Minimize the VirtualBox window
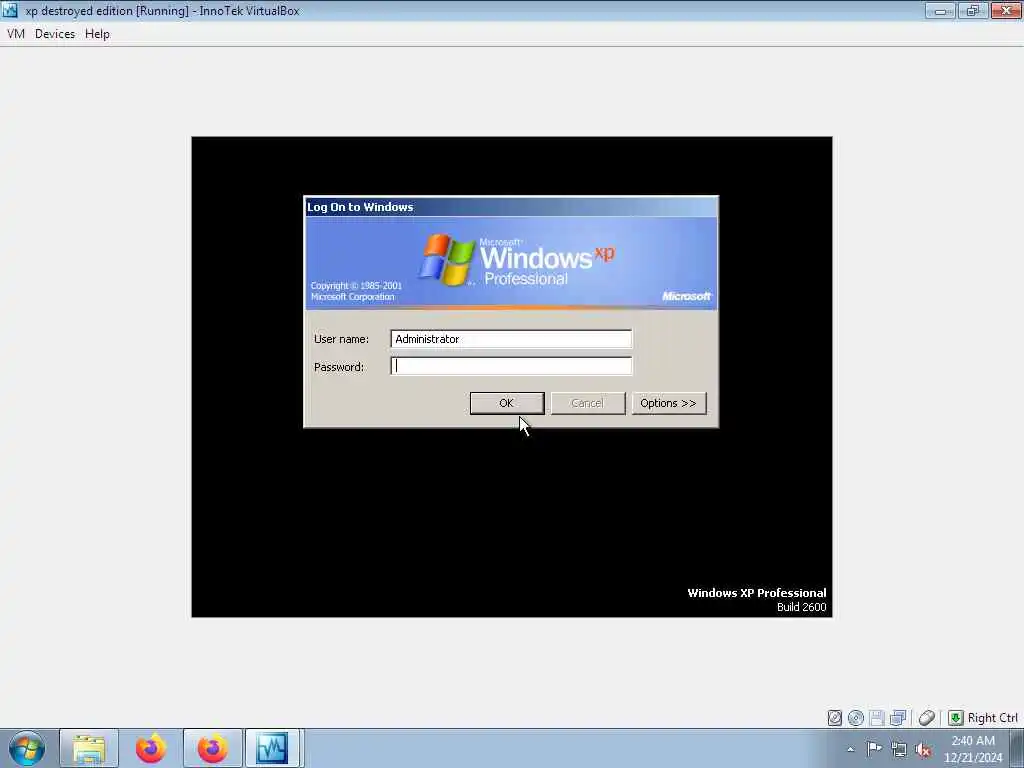The width and height of the screenshot is (1024, 768). (x=940, y=10)
